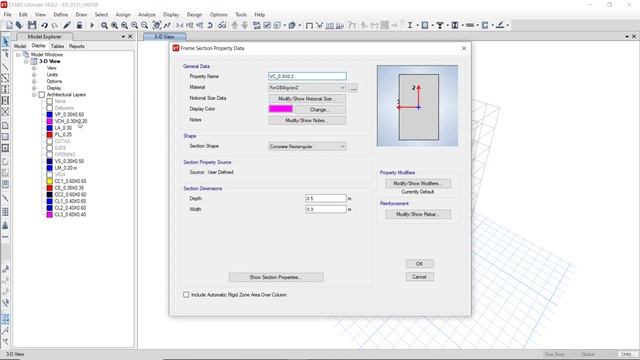Screen dimensions: 640x360
Task: Click the Undo arrow icon
Action: point(44,25)
